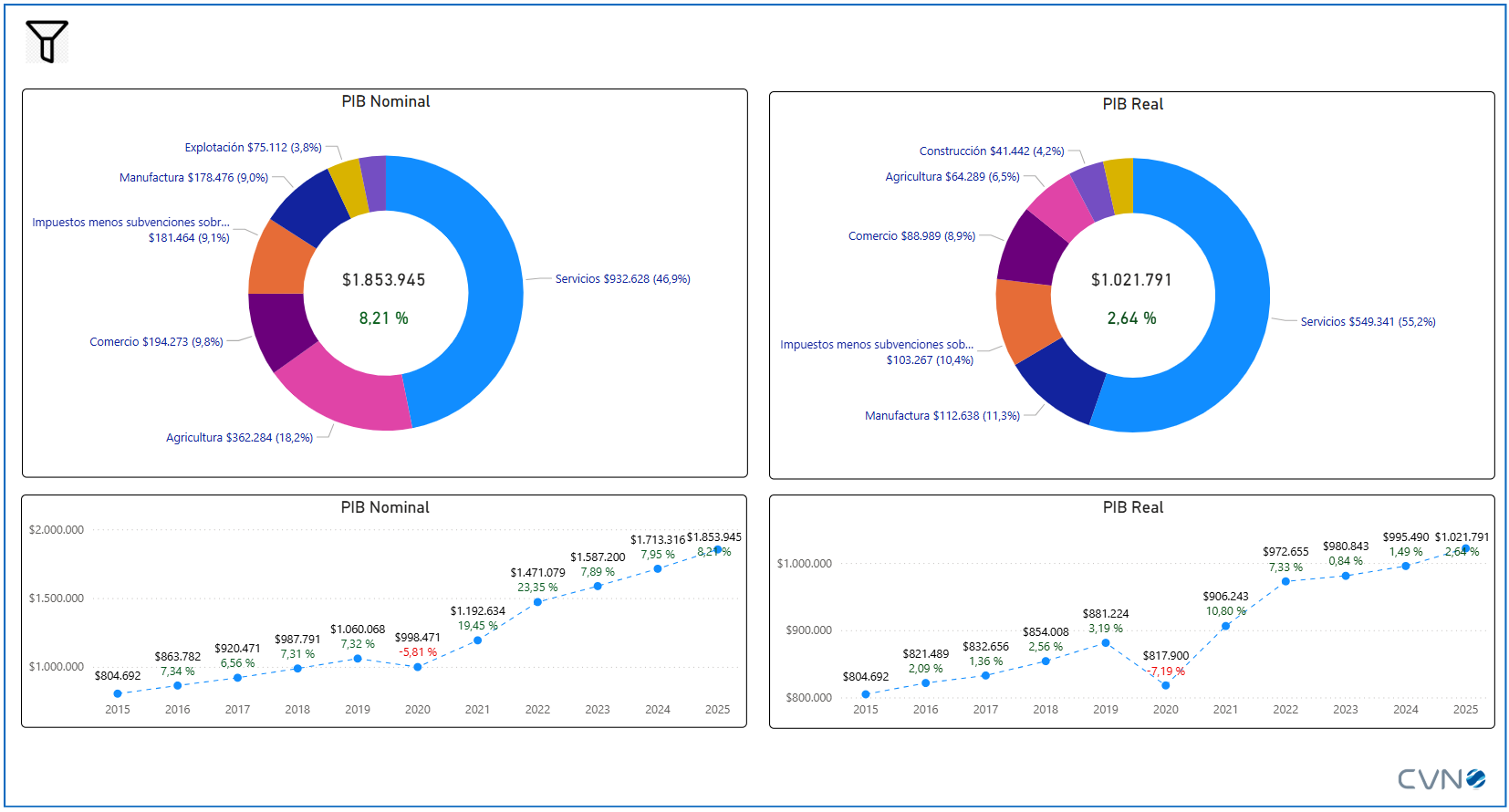The image size is (1509, 812).
Task: Click the Servicios $549.341 label in PIB Real
Action: tap(1367, 322)
